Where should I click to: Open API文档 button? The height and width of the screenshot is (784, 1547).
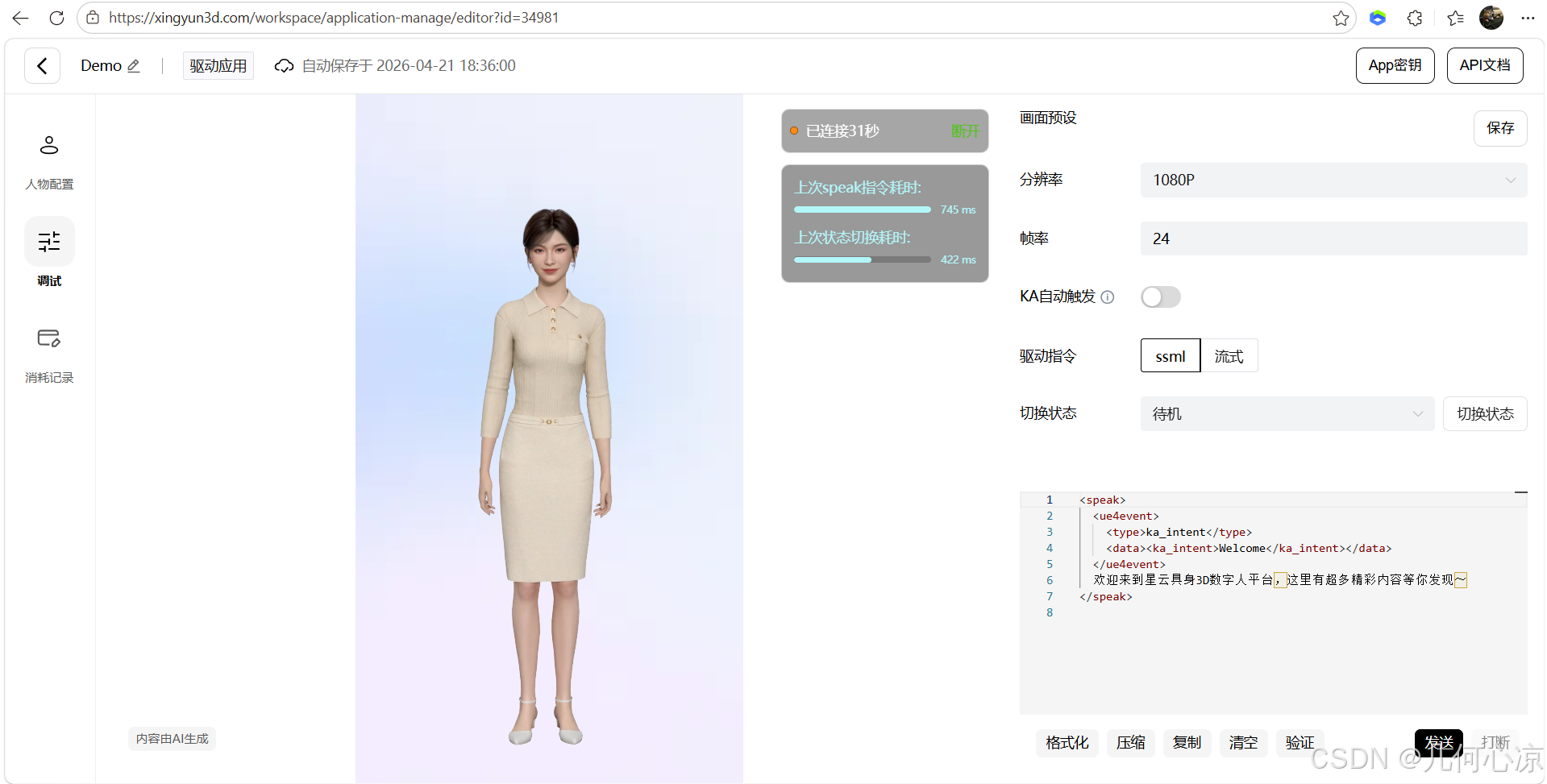(1485, 65)
